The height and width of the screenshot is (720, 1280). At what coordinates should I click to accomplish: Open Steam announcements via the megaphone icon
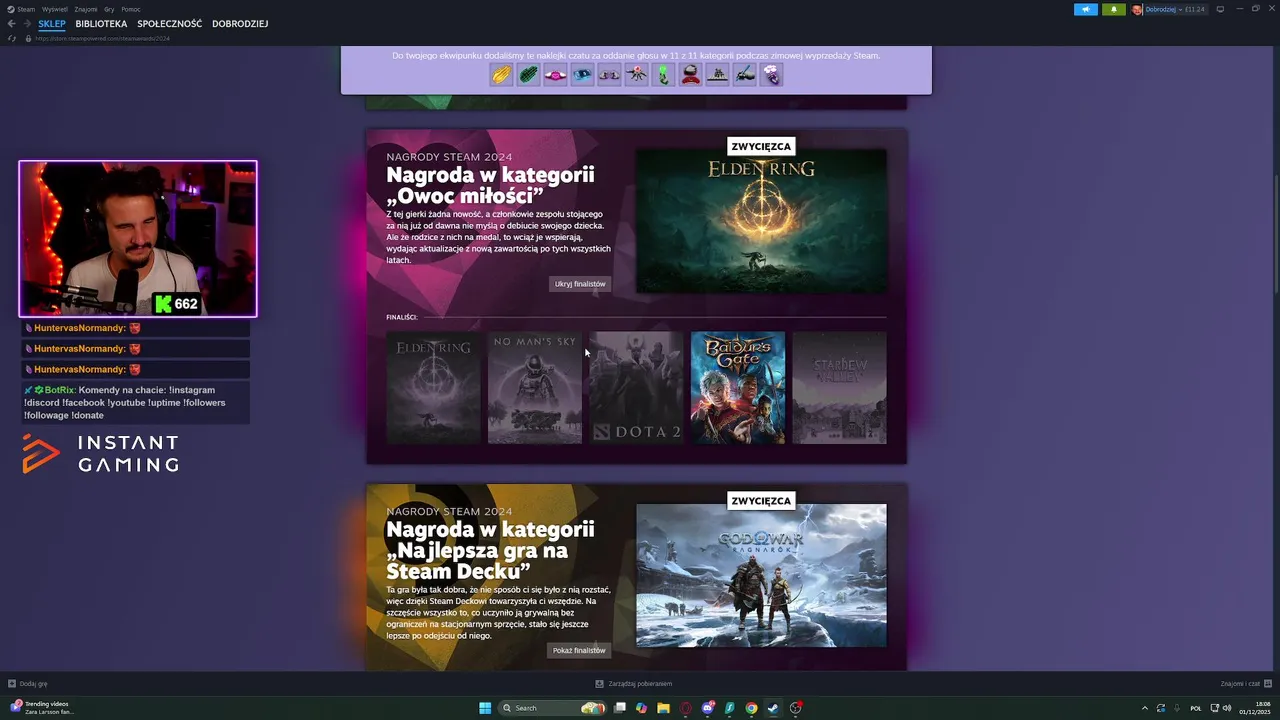[x=1086, y=9]
